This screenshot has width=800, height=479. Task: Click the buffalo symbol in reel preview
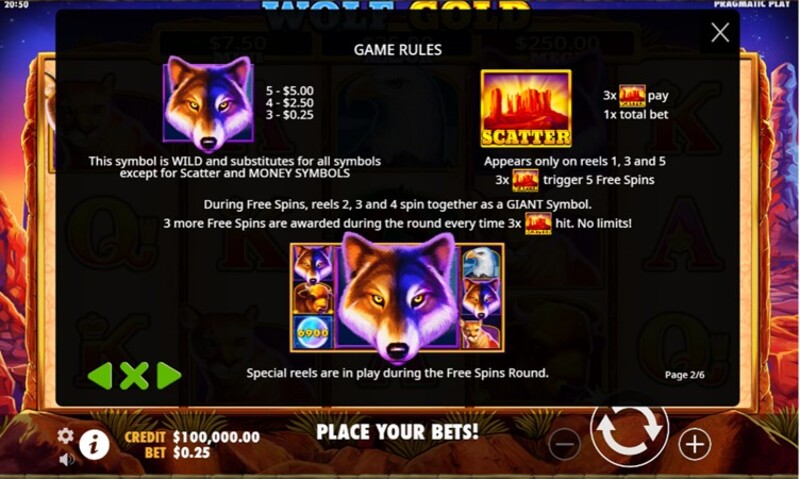[313, 298]
